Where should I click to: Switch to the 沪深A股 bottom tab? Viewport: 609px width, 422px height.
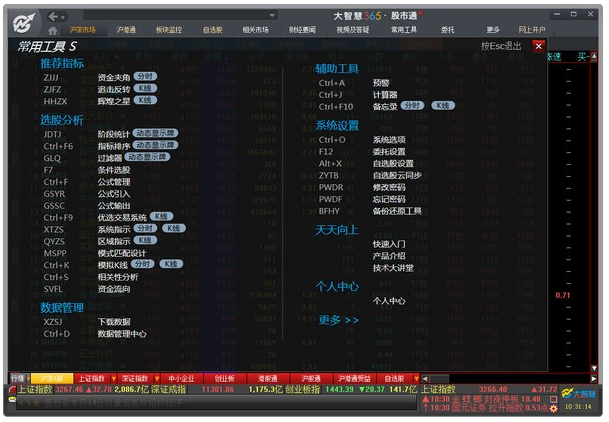click(x=52, y=378)
